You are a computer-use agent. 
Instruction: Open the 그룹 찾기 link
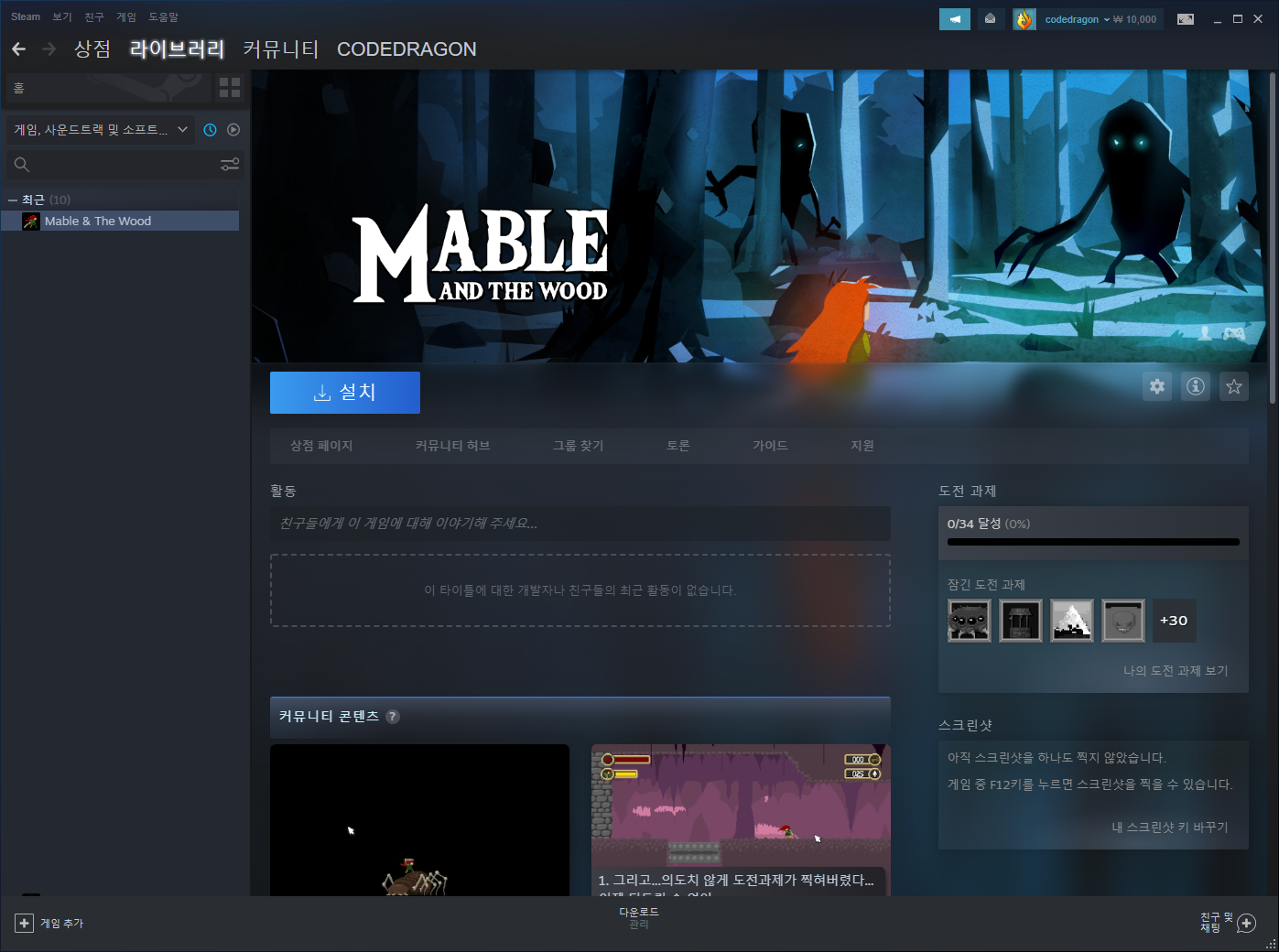coord(578,446)
